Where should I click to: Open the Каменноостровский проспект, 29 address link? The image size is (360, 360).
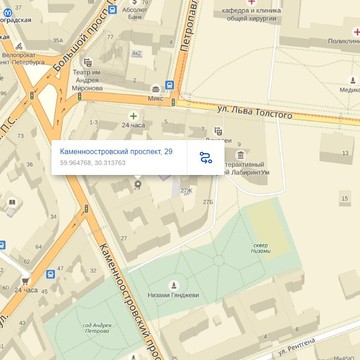click(116, 152)
